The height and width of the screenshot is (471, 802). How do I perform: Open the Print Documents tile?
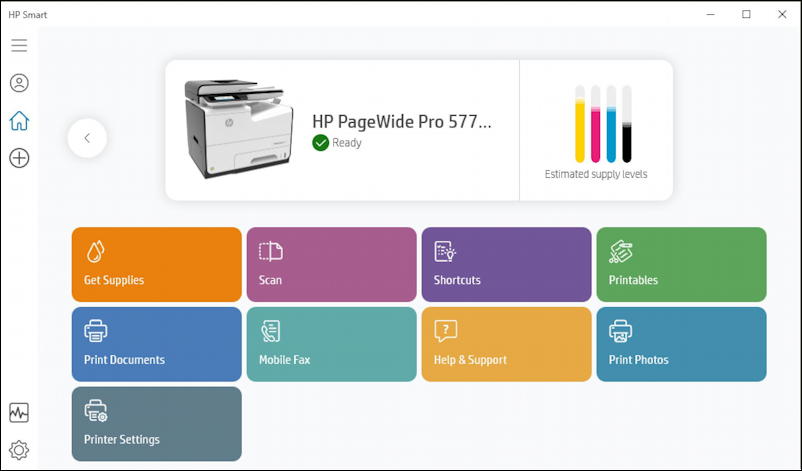157,344
